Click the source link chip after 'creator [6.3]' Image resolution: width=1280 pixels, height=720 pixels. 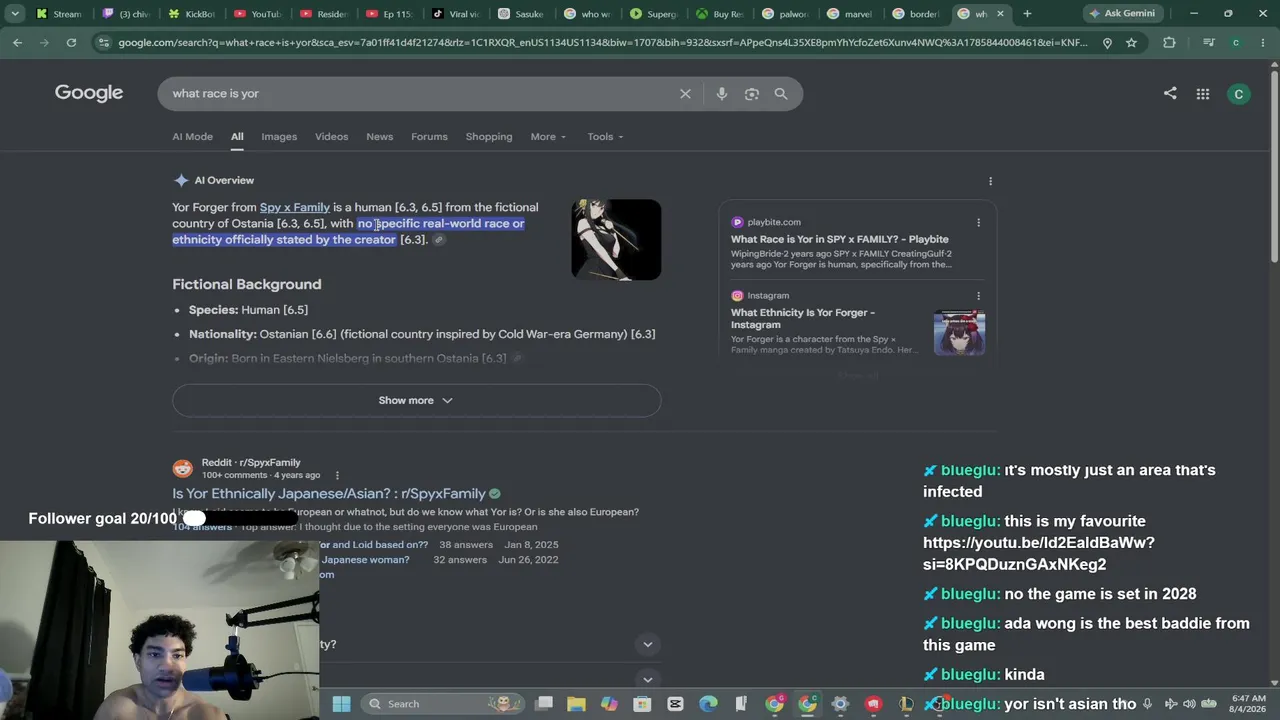(438, 240)
